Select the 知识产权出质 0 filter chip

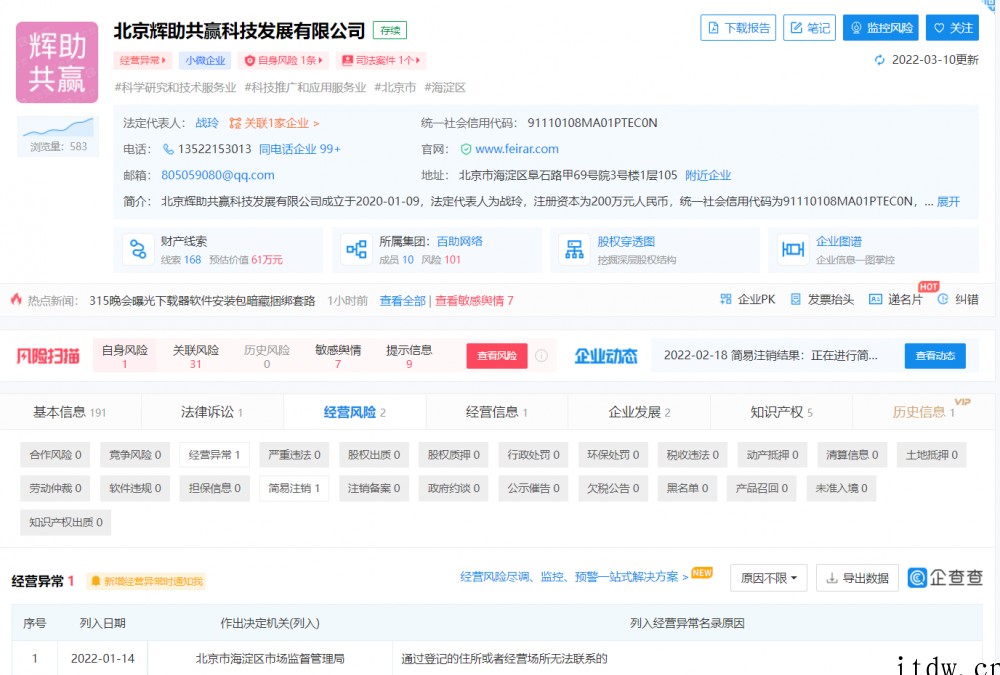click(x=66, y=522)
